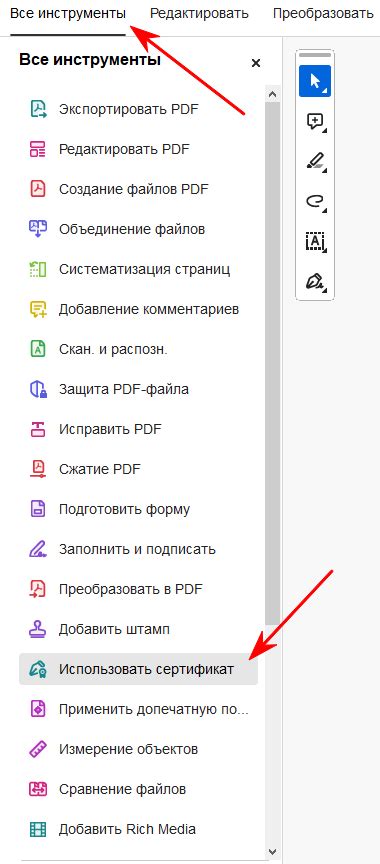The height and width of the screenshot is (864, 380).
Task: Click the scrollbar up arrow in the tools panel
Action: click(272, 94)
